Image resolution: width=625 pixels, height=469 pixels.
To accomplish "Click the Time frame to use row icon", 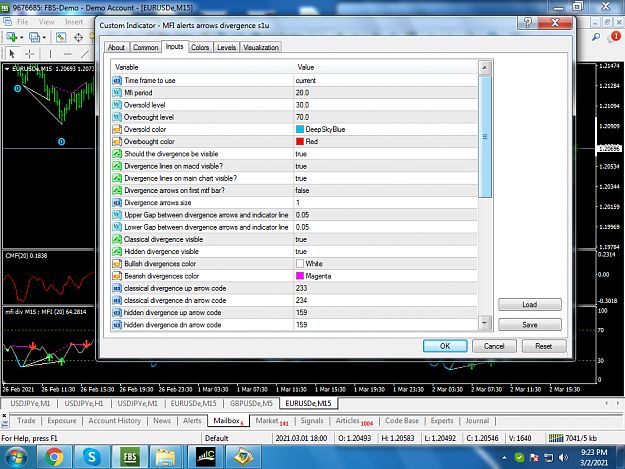I will 117,80.
